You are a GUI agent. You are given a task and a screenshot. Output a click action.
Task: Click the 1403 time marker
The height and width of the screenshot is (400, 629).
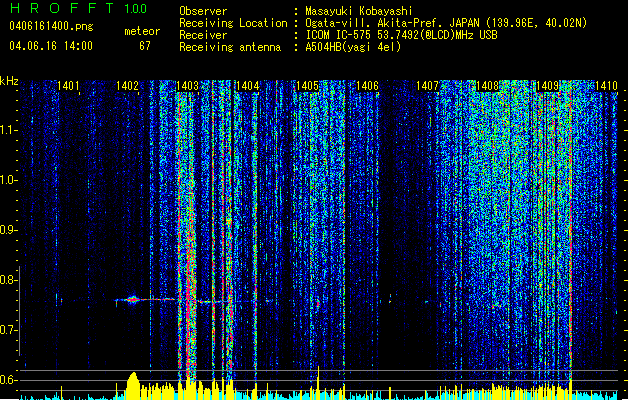click(x=187, y=86)
